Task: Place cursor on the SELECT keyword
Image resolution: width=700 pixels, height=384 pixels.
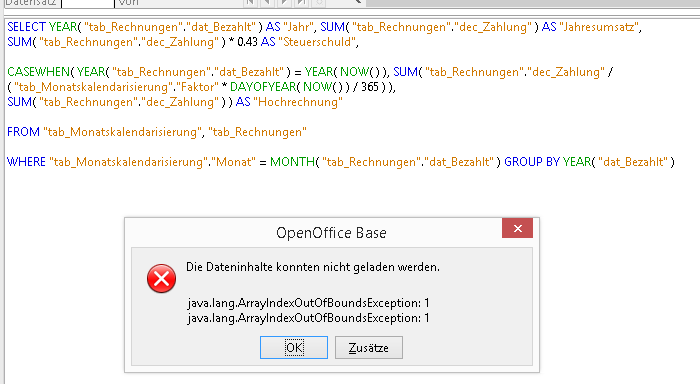Action: point(26,27)
